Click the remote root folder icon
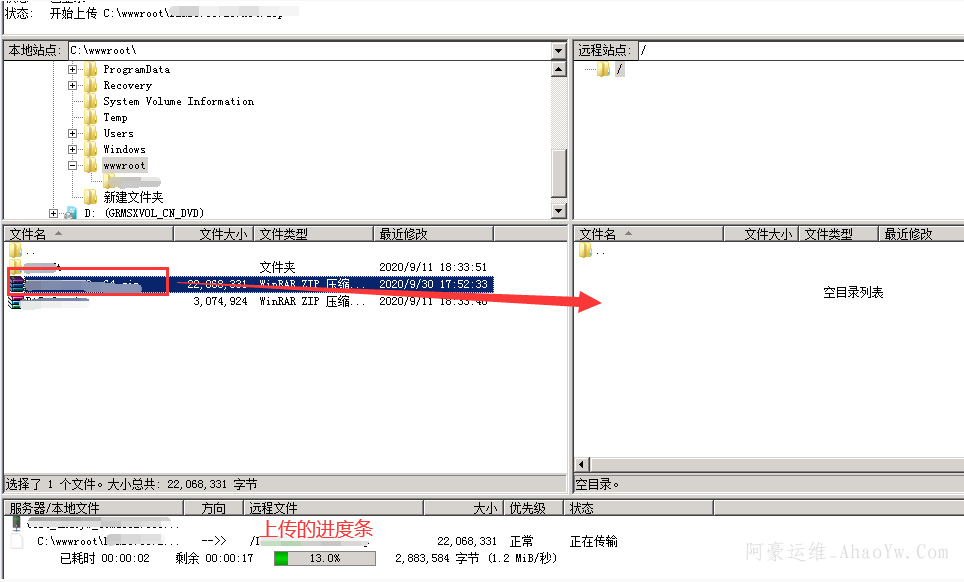Screen dimensions: 964x582 (x=603, y=69)
